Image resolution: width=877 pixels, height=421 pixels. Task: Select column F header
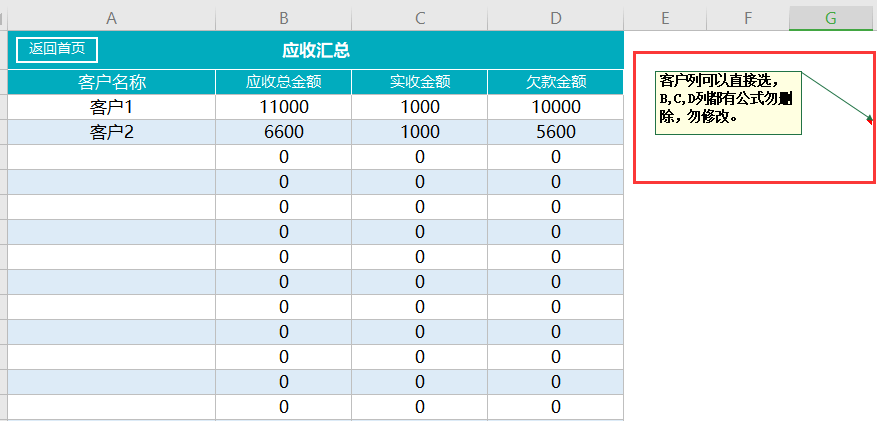click(x=748, y=18)
